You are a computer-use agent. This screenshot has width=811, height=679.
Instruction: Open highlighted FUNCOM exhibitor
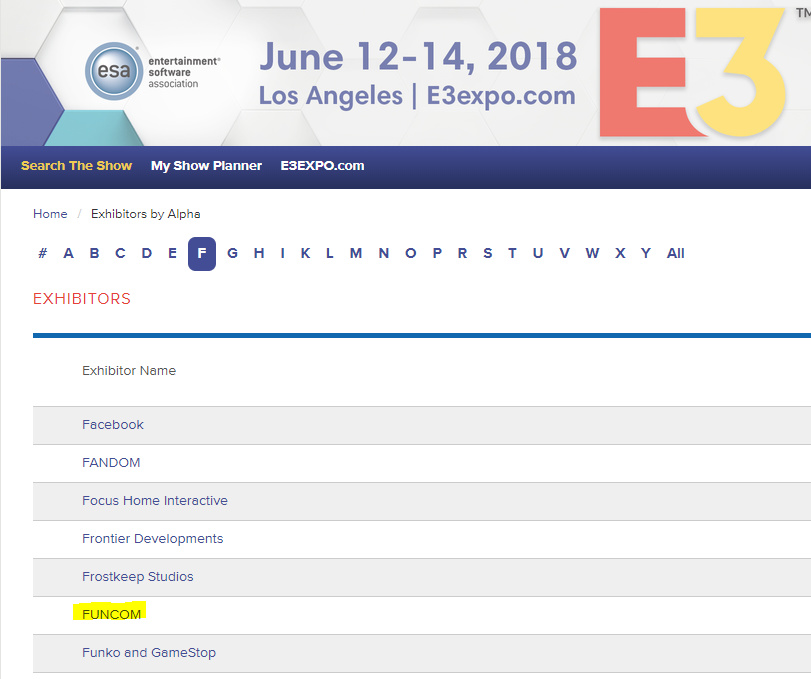pos(111,614)
